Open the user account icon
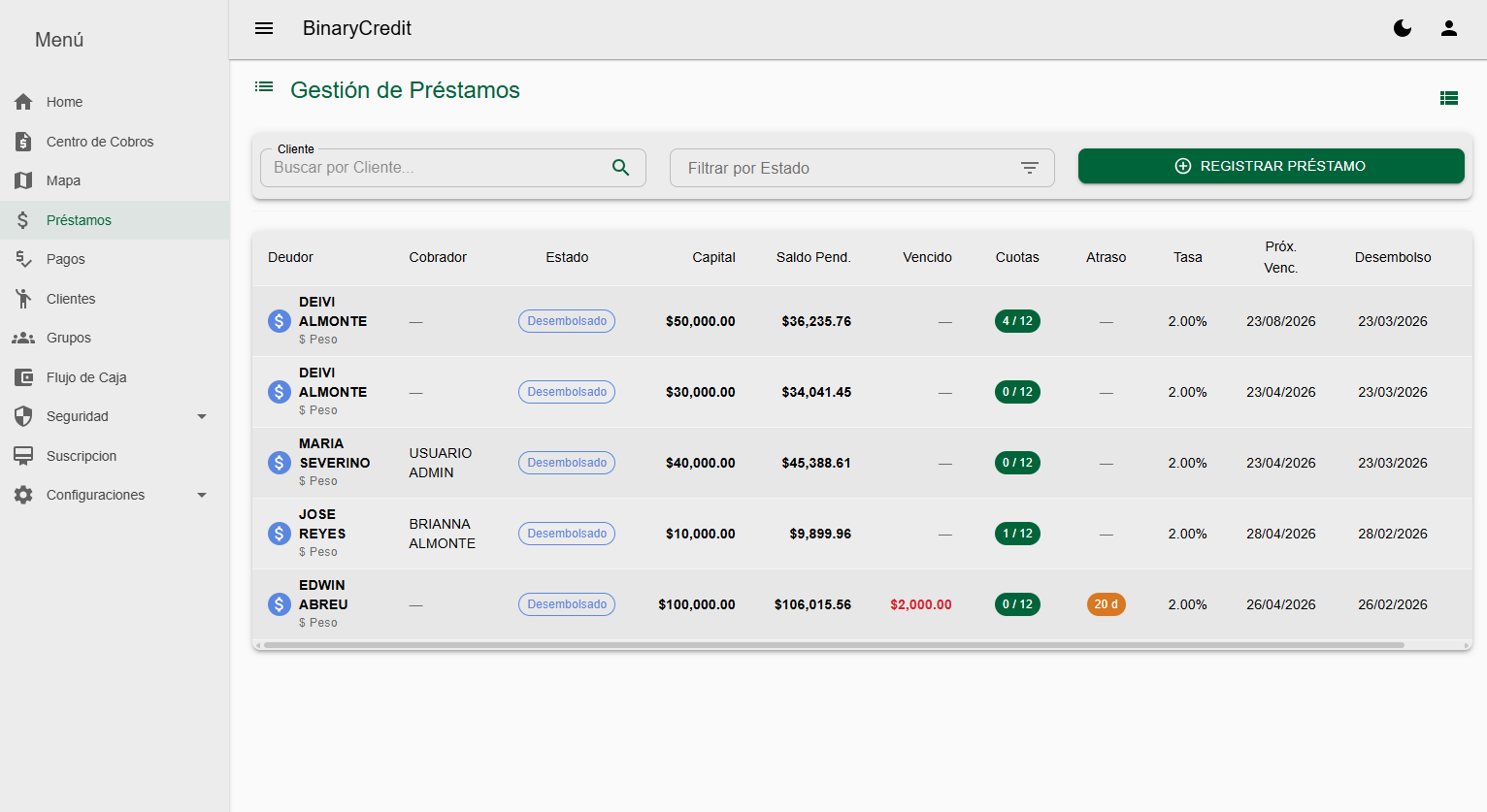 (1449, 28)
